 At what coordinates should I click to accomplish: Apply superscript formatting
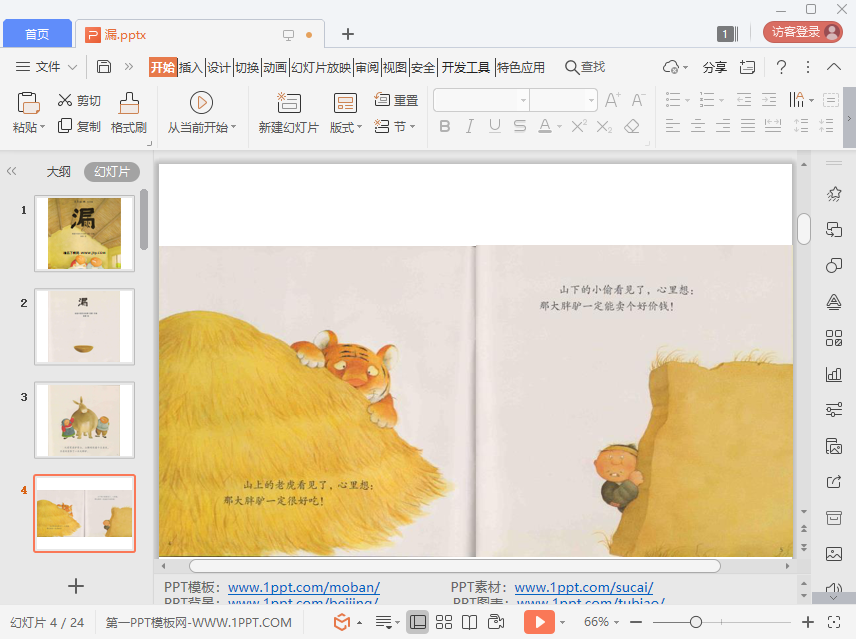[579, 127]
